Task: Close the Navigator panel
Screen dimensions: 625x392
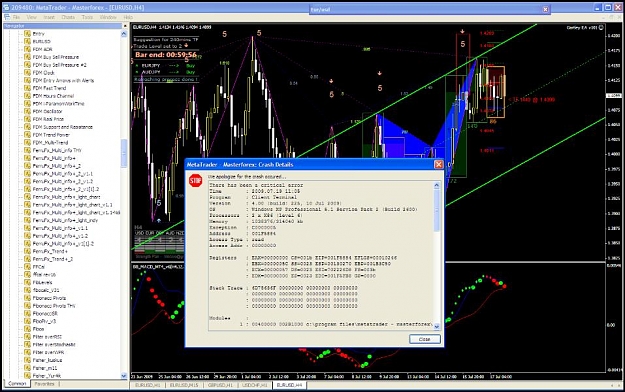Action: tap(125, 26)
